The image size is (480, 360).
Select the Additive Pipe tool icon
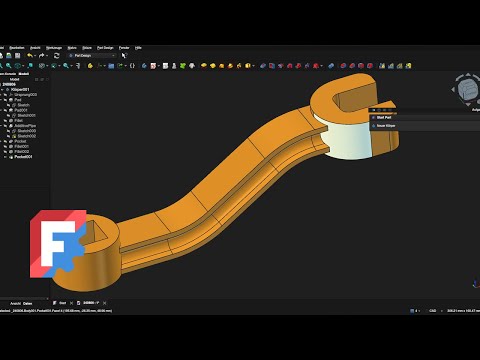[230, 66]
